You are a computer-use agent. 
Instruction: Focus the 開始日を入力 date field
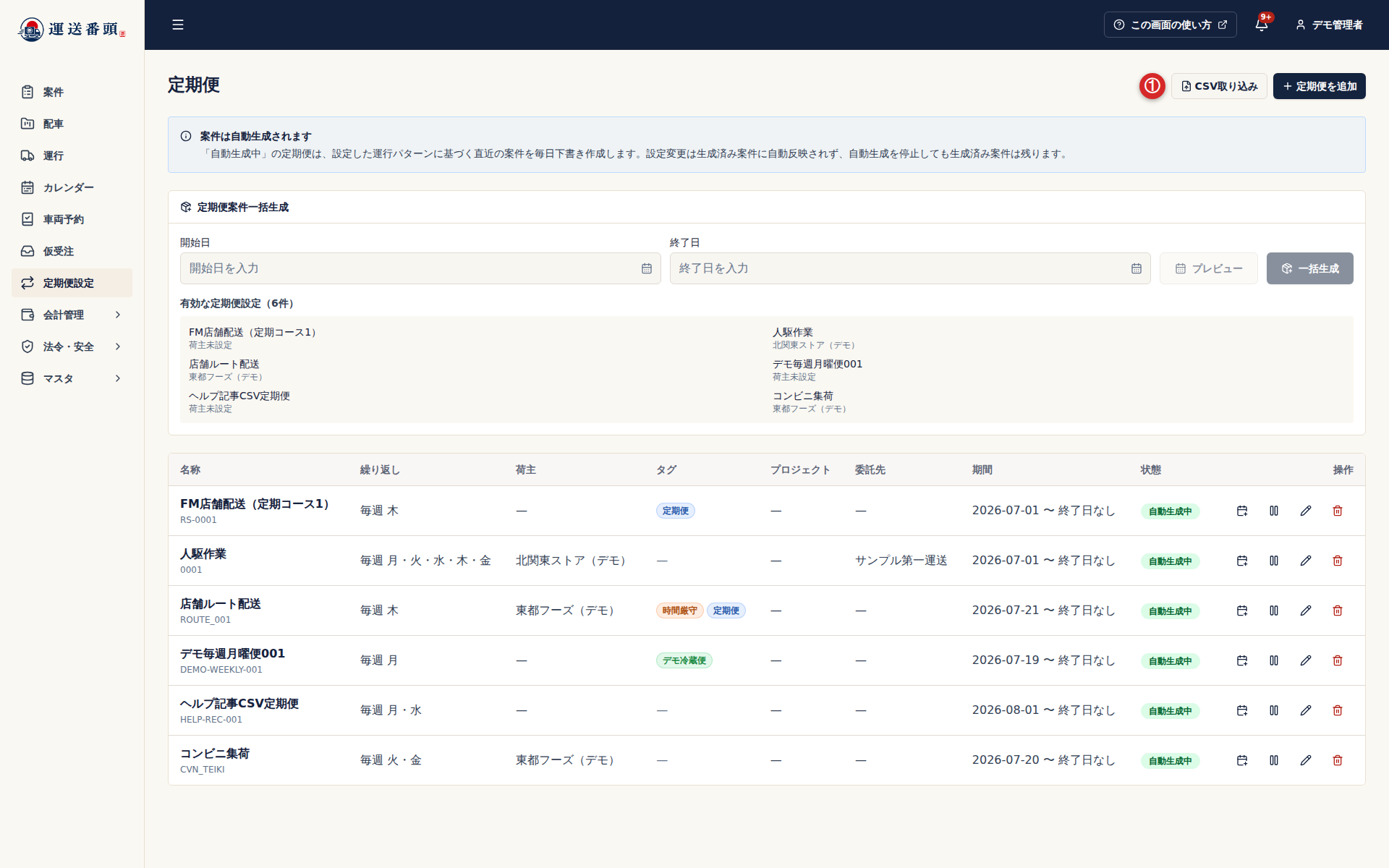click(420, 268)
